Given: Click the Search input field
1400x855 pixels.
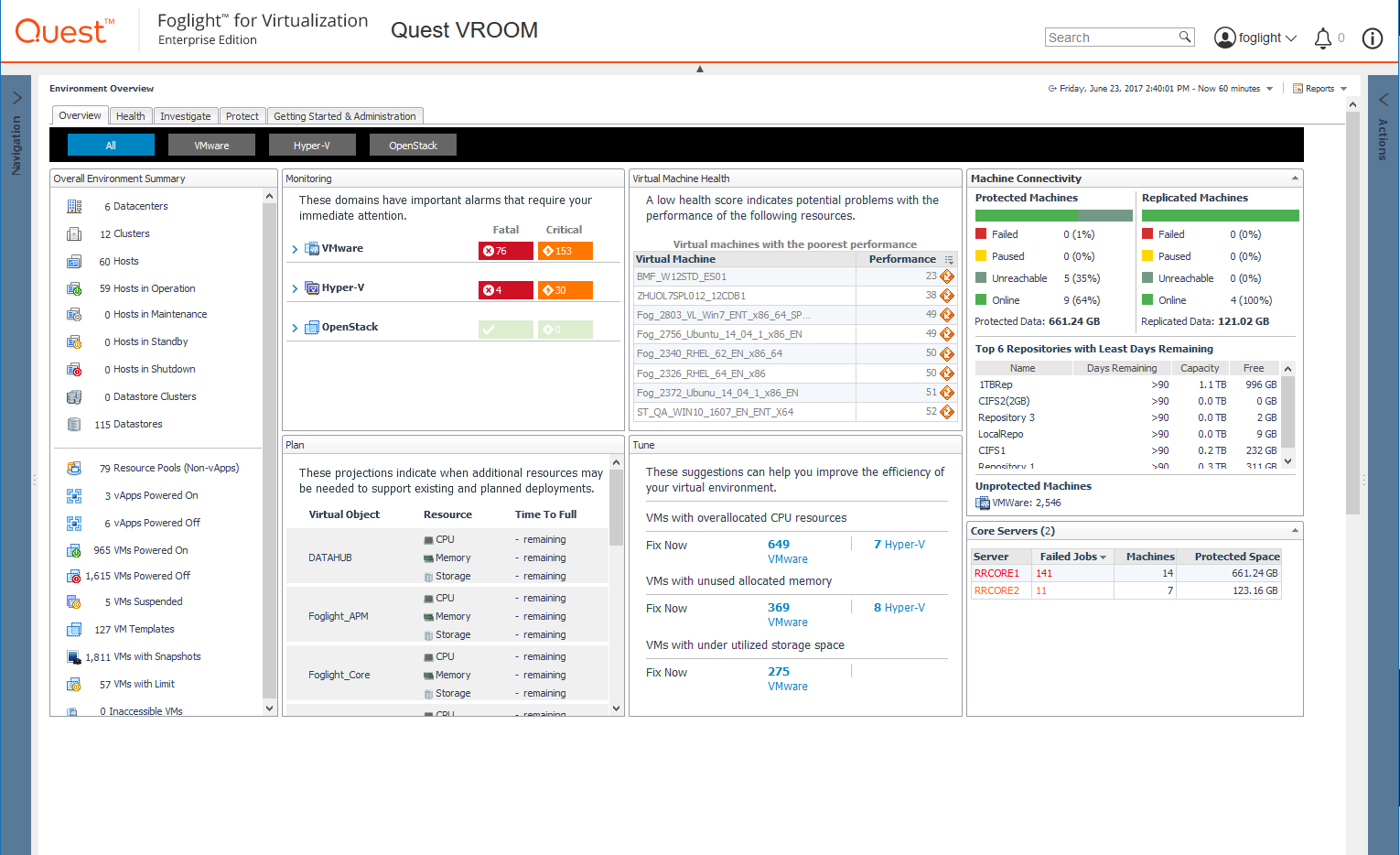Looking at the screenshot, I should 1112,38.
